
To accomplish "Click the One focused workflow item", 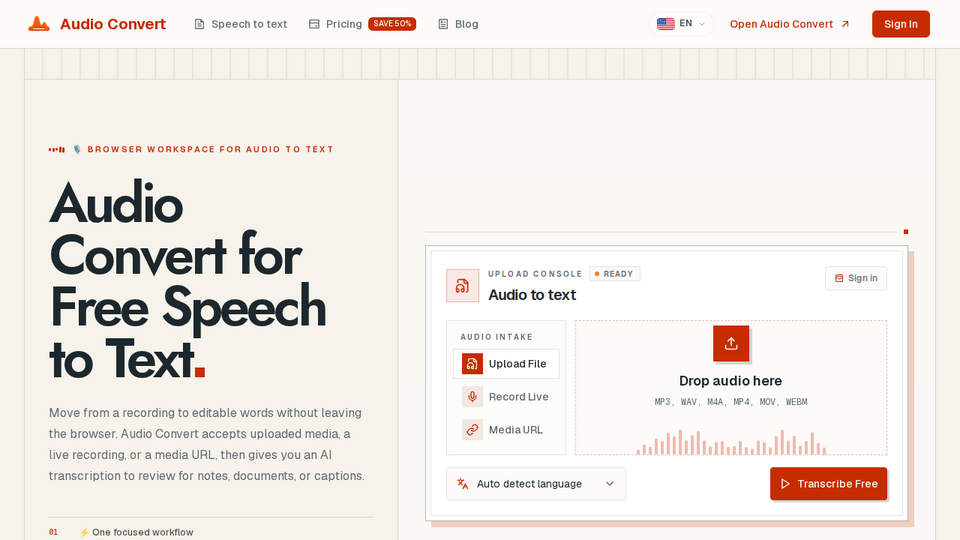I will (143, 532).
